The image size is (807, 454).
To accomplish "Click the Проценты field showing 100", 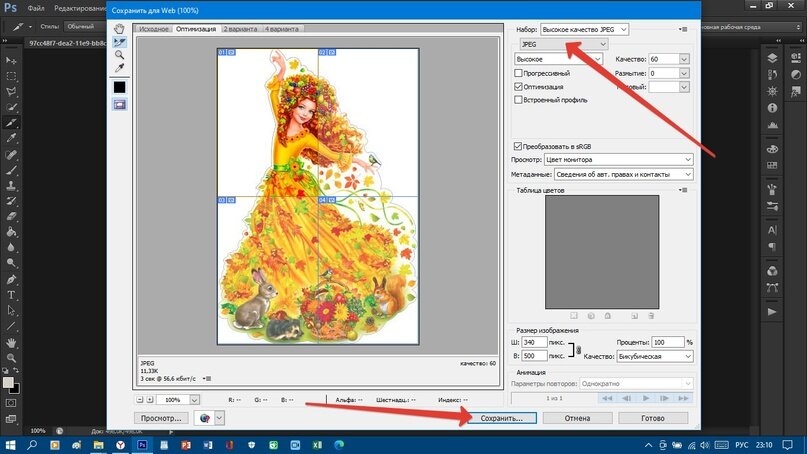I will tap(668, 342).
